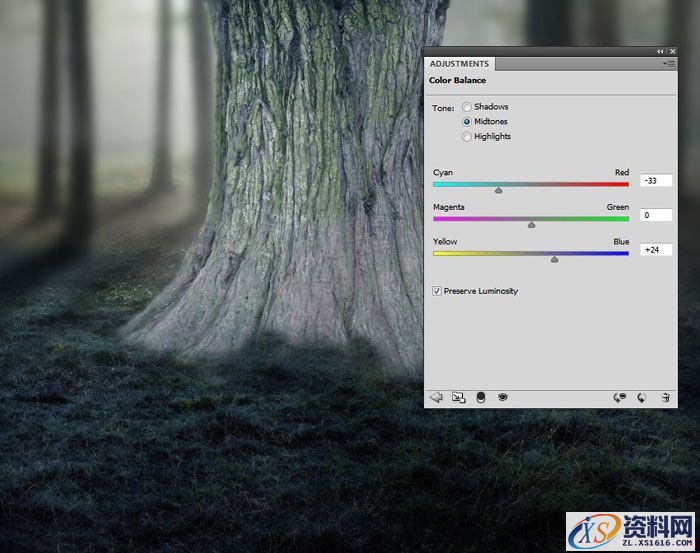
Task: Collapse the panel with double-arrow icon
Action: tap(660, 51)
